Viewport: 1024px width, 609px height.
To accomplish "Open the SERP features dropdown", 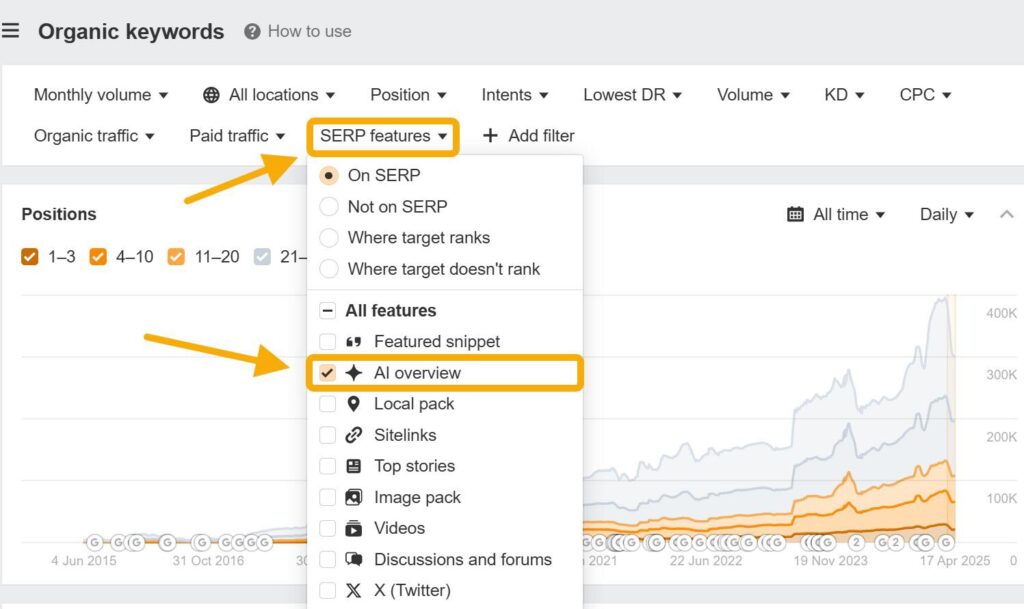I will pos(383,136).
